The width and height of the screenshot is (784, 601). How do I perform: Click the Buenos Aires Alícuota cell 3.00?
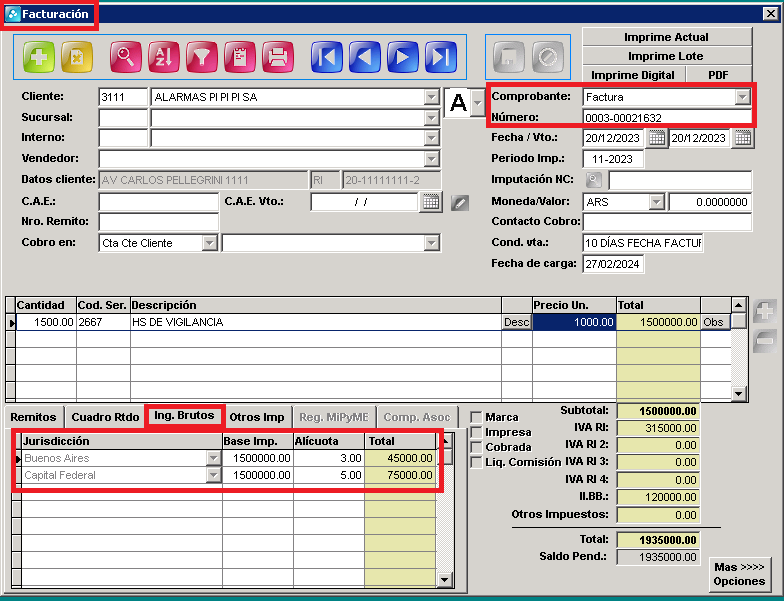coord(328,458)
